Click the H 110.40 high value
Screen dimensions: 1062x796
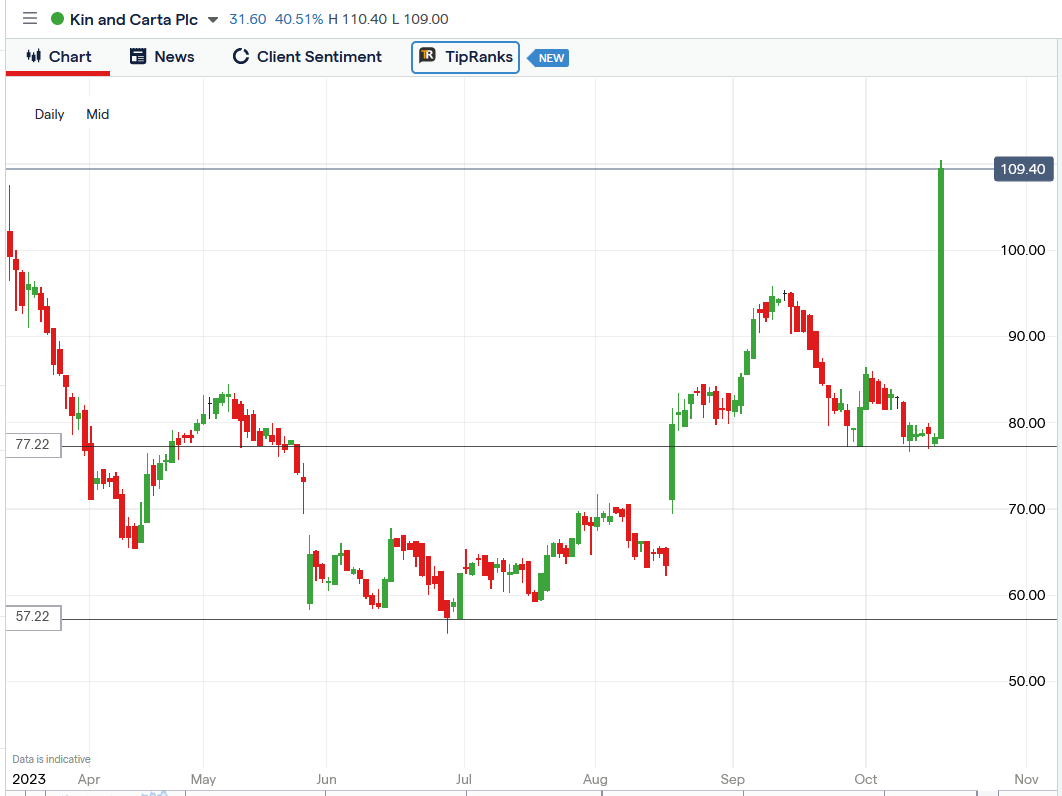(x=358, y=19)
